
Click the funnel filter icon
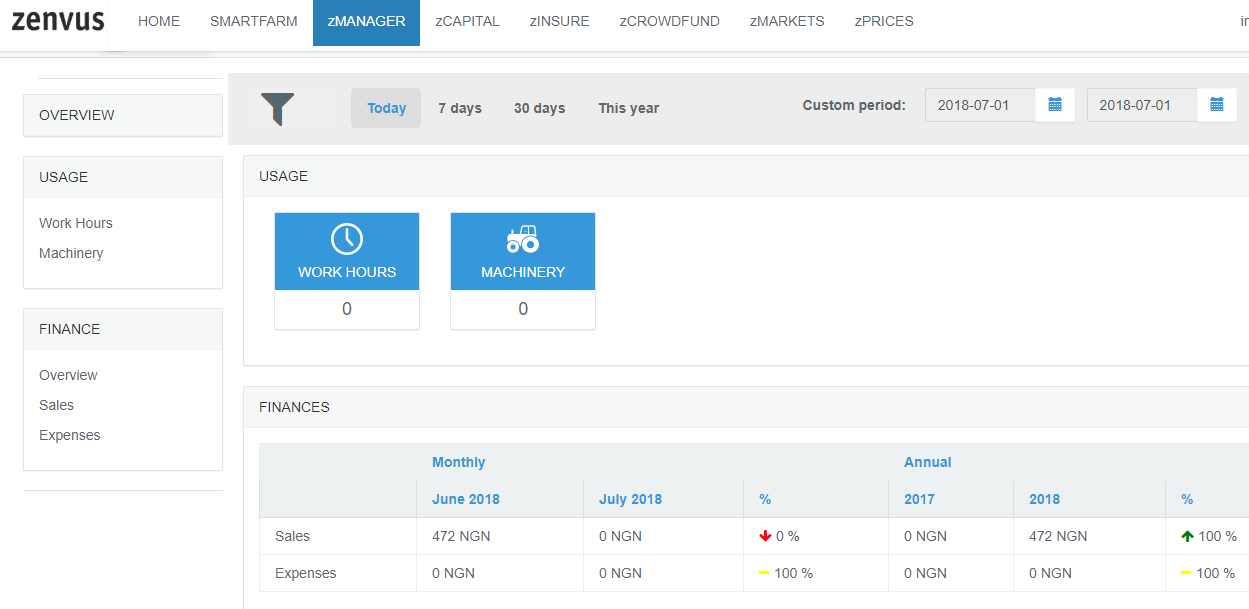click(x=278, y=108)
